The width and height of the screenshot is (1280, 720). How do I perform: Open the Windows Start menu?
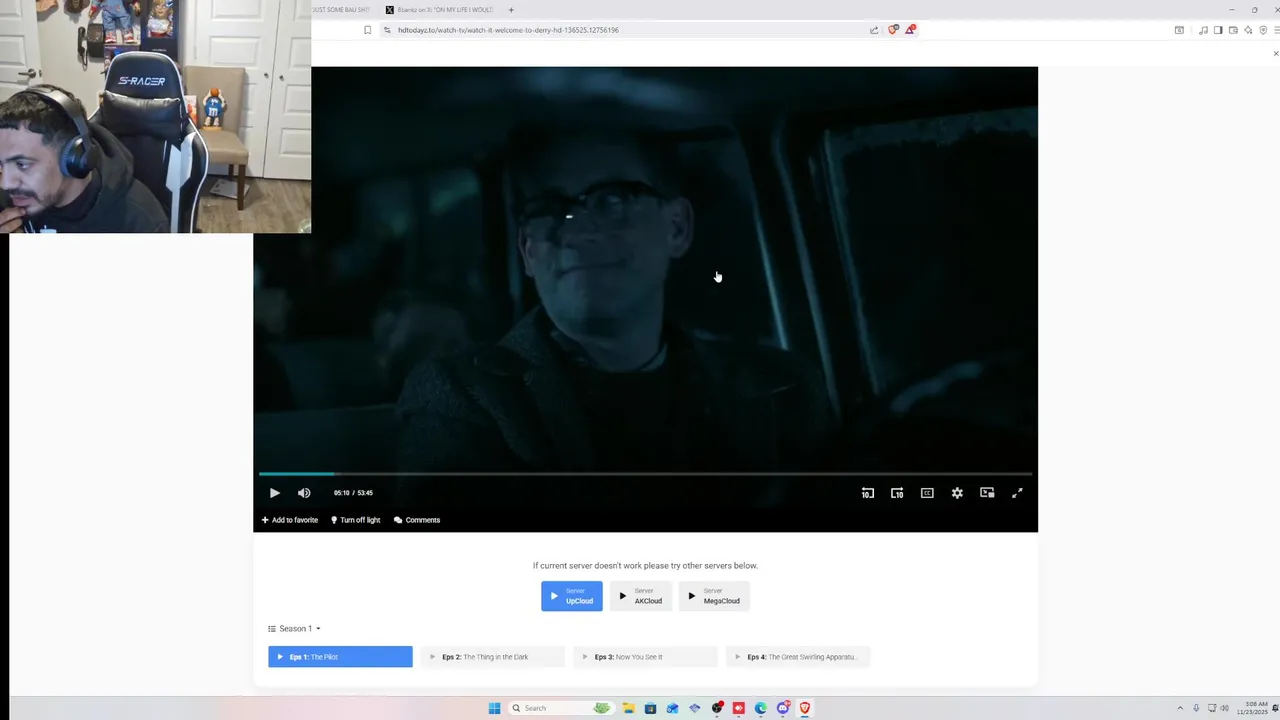click(x=494, y=708)
